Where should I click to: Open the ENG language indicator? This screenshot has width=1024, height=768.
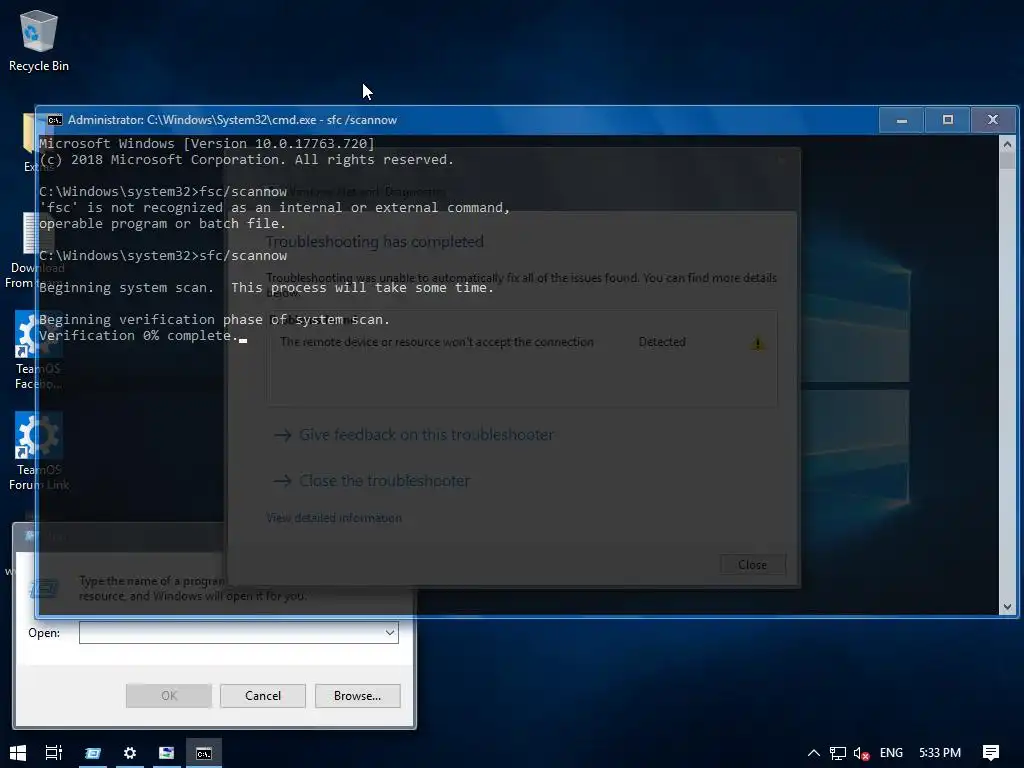pos(891,753)
